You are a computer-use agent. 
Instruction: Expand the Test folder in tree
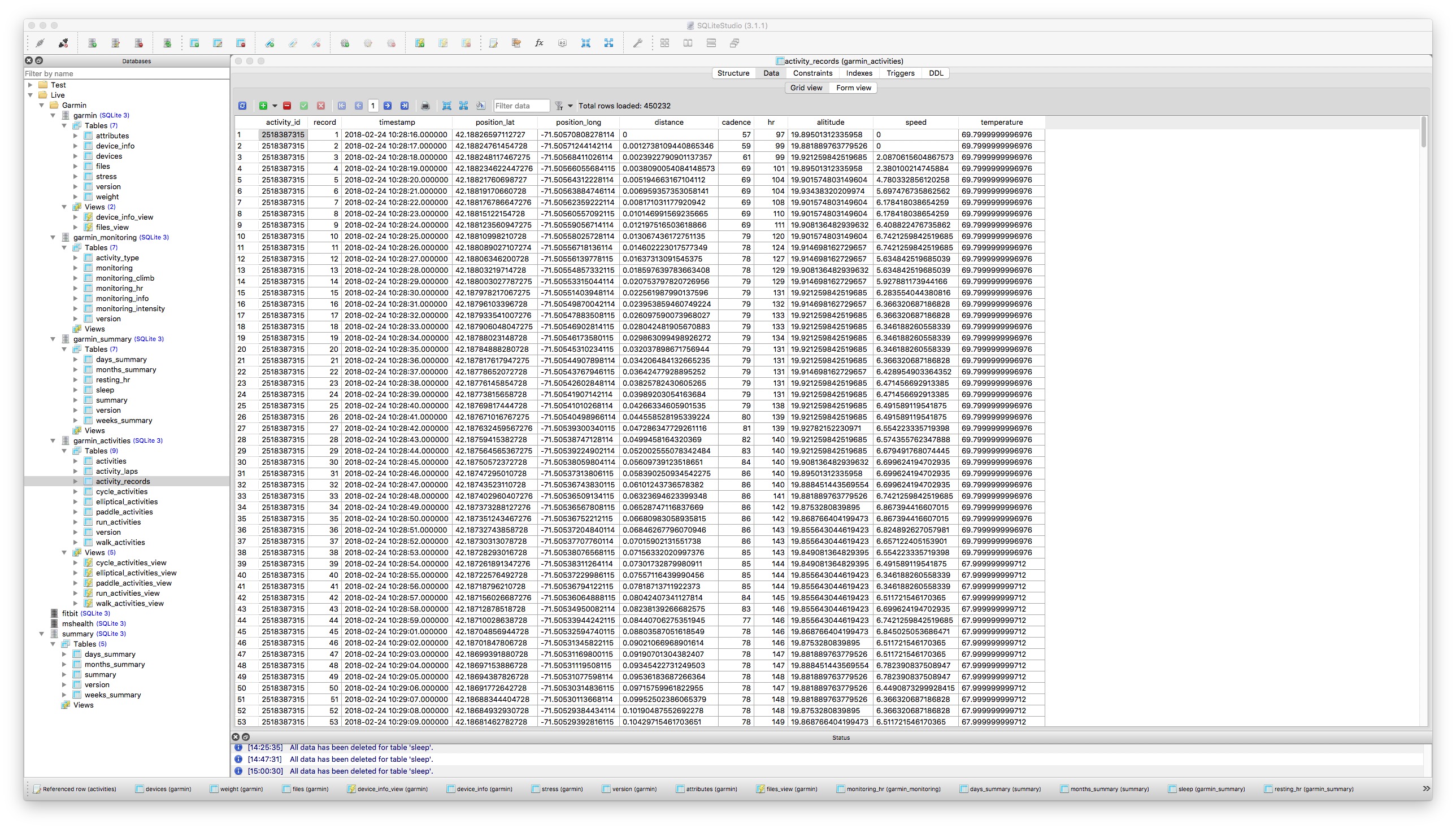click(x=31, y=85)
